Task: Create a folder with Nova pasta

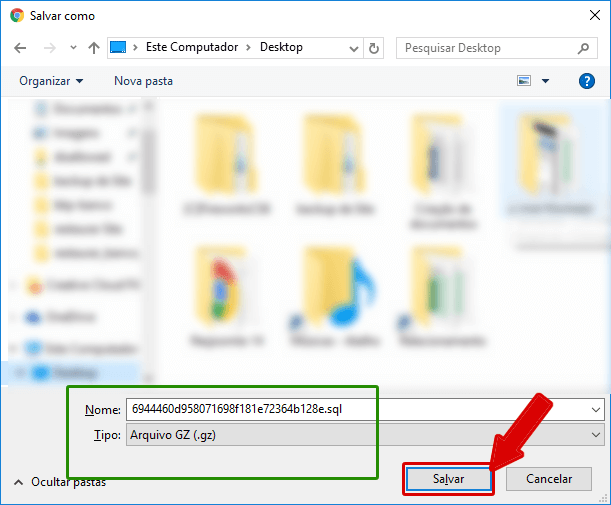Action: pyautogui.click(x=143, y=81)
